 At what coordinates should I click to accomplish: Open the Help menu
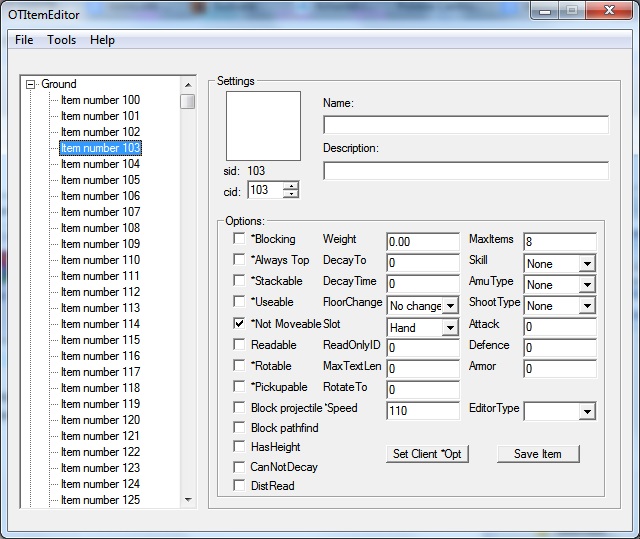[x=102, y=40]
